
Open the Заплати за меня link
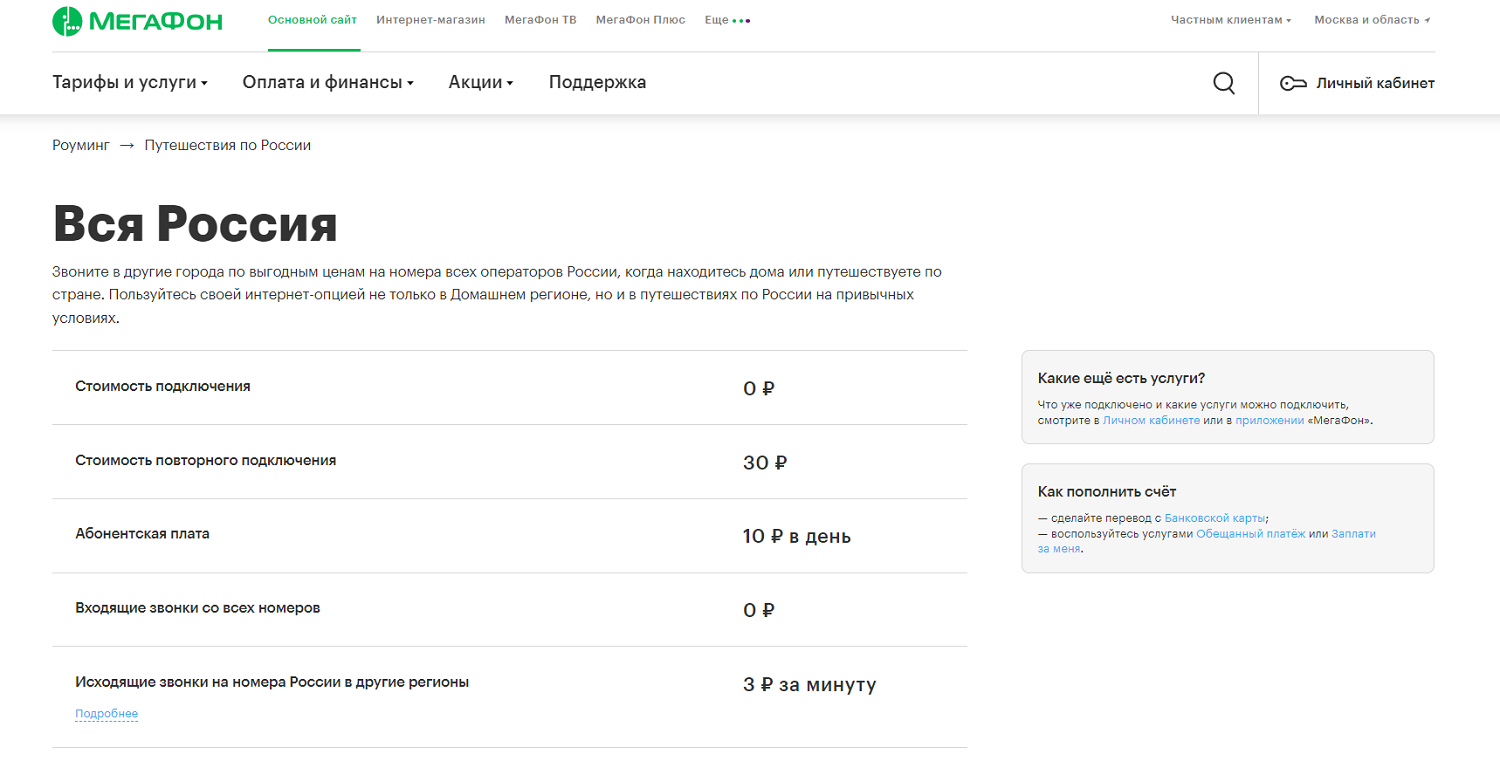click(1207, 541)
